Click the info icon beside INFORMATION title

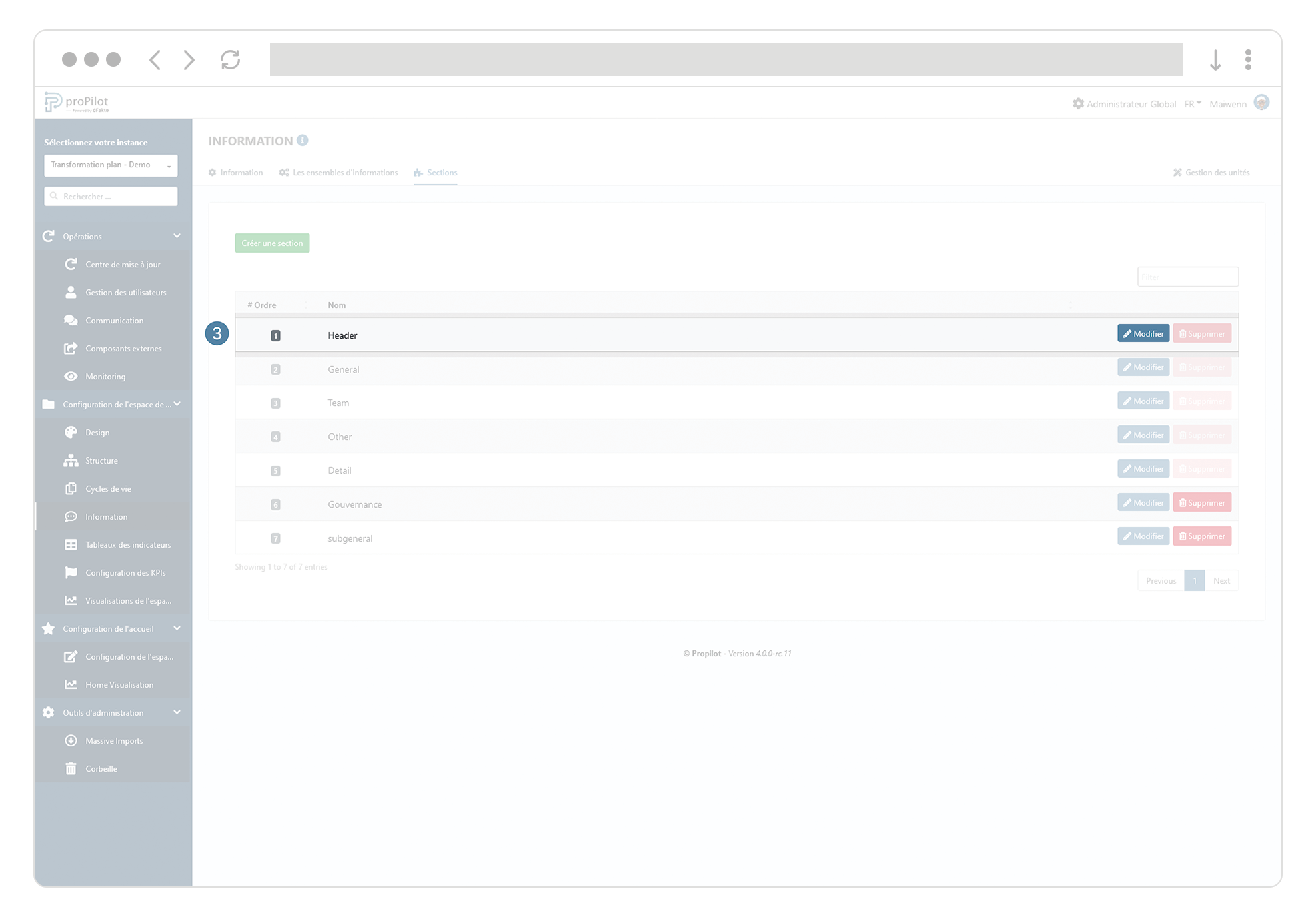coord(303,141)
